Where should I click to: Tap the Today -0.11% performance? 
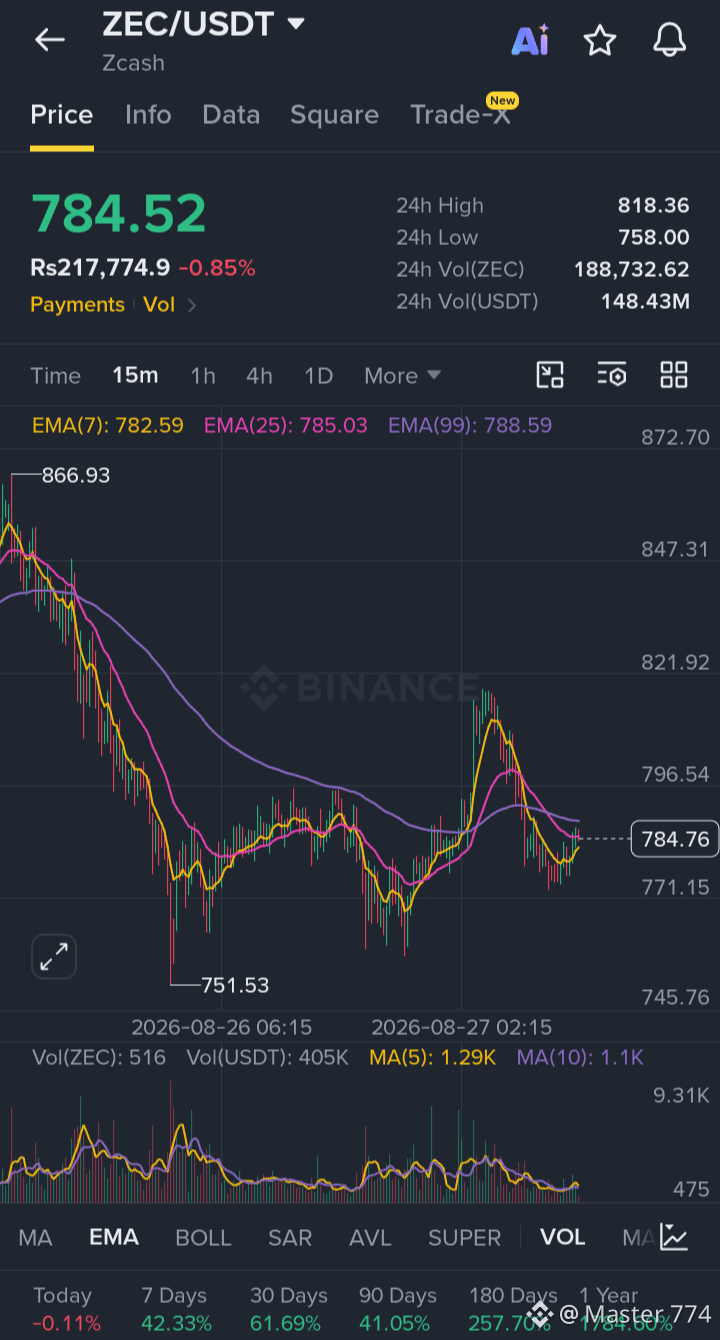pyautogui.click(x=66, y=1309)
